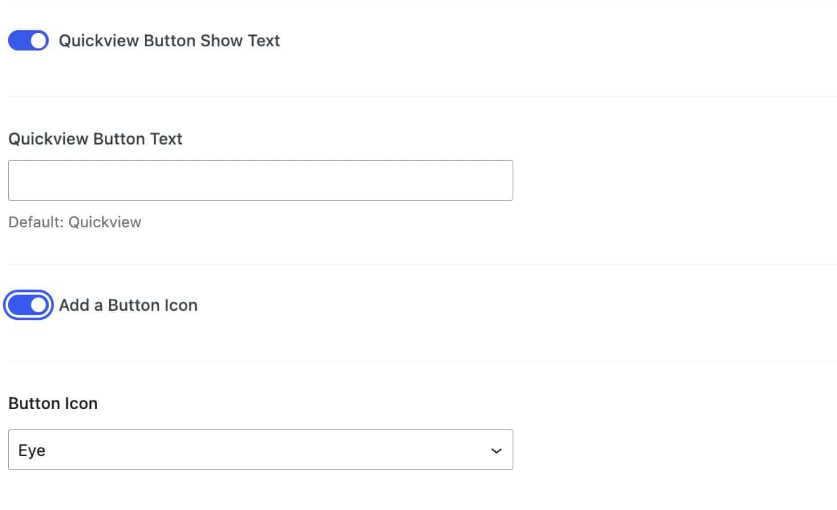Click the "Add a Button Icon" label
This screenshot has height=510, width=837.
(x=128, y=305)
